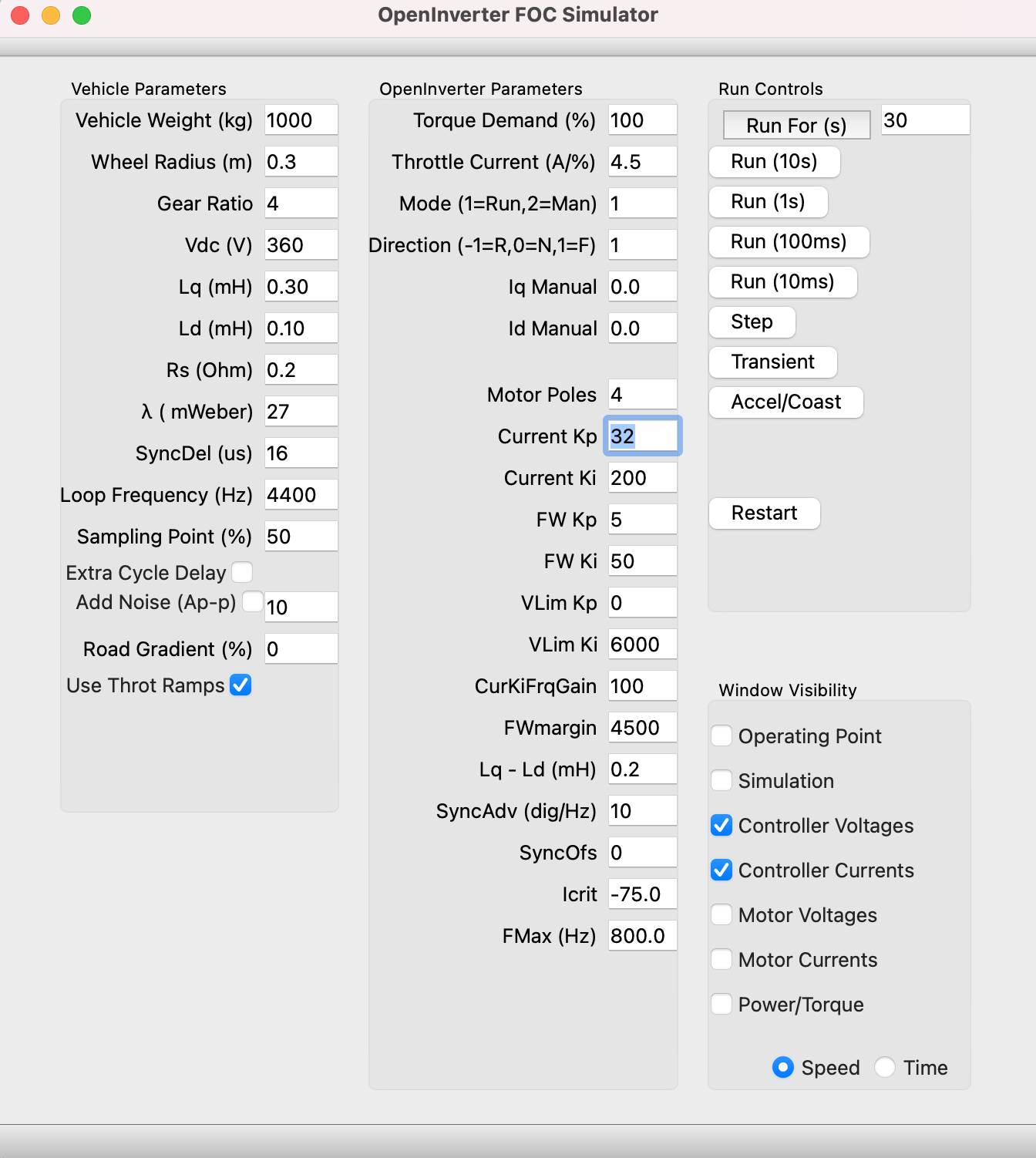The width and height of the screenshot is (1036, 1158).
Task: Show the Operating Point window
Action: 721,736
